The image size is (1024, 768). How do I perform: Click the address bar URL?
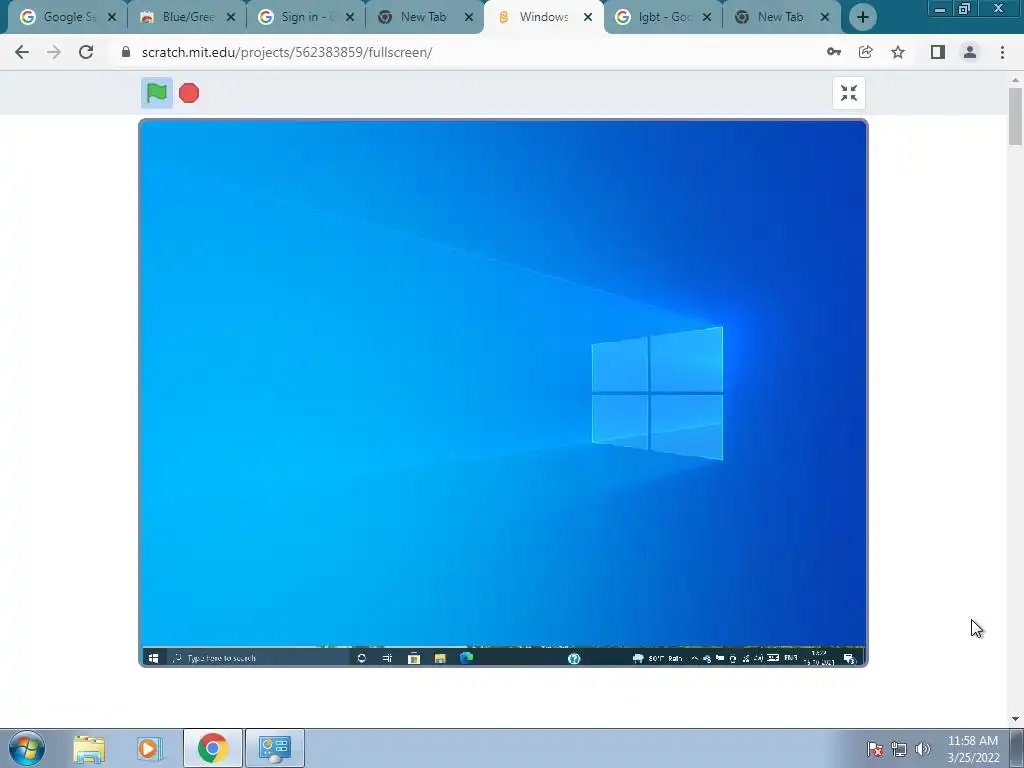(287, 52)
